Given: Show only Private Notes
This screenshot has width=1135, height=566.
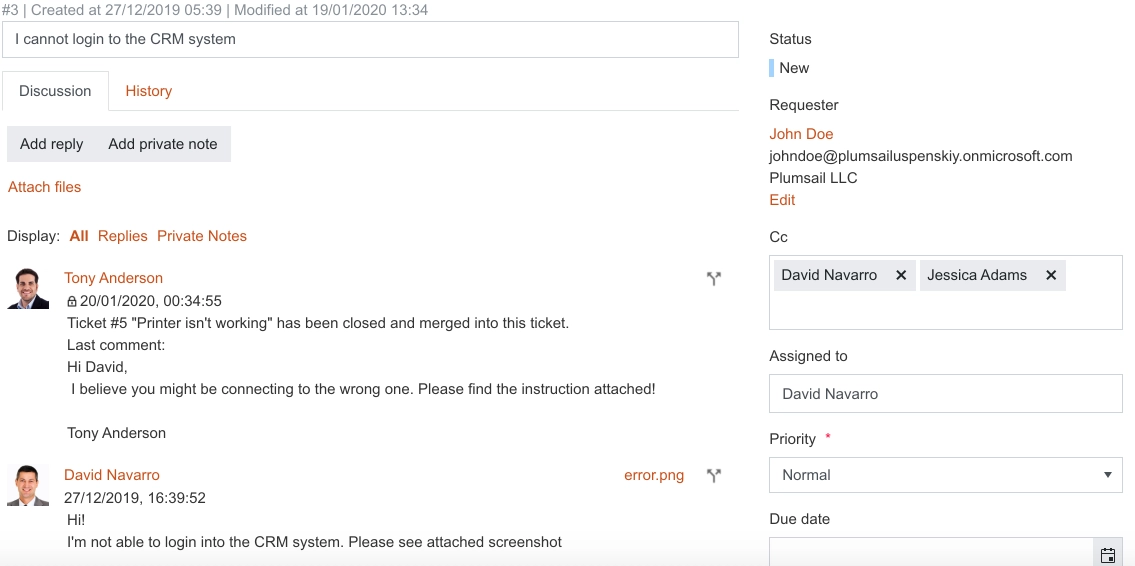Looking at the screenshot, I should pos(202,236).
